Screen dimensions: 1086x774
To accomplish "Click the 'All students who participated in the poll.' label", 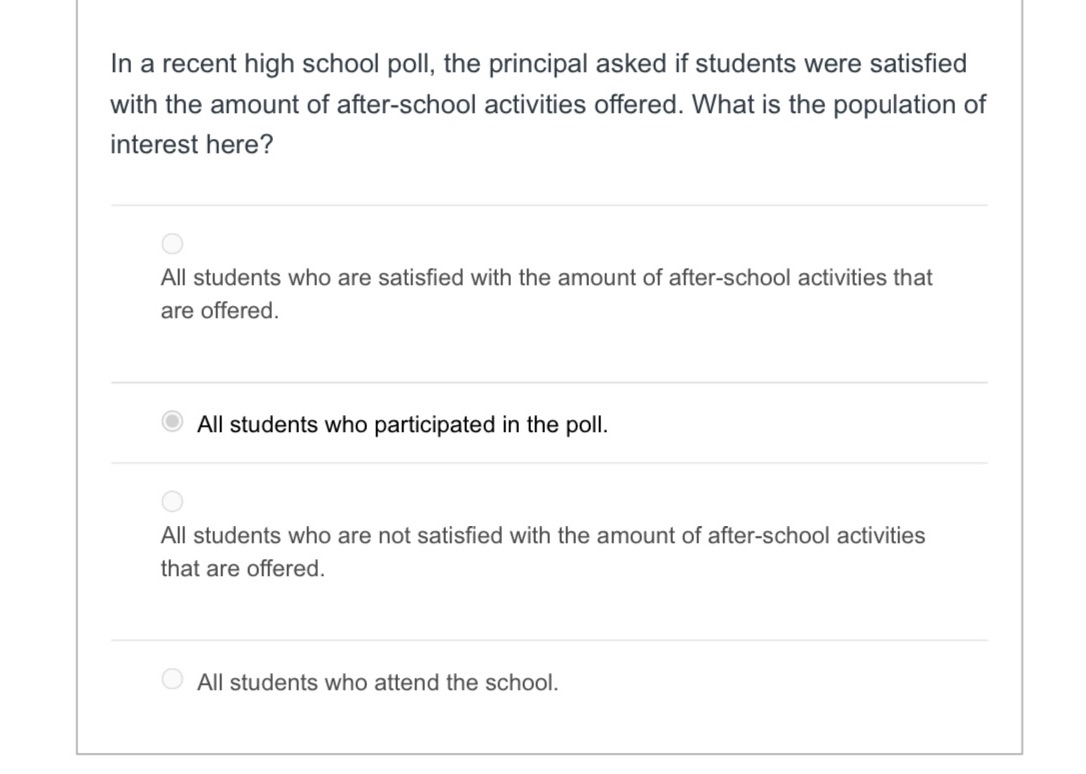I will pos(402,425).
